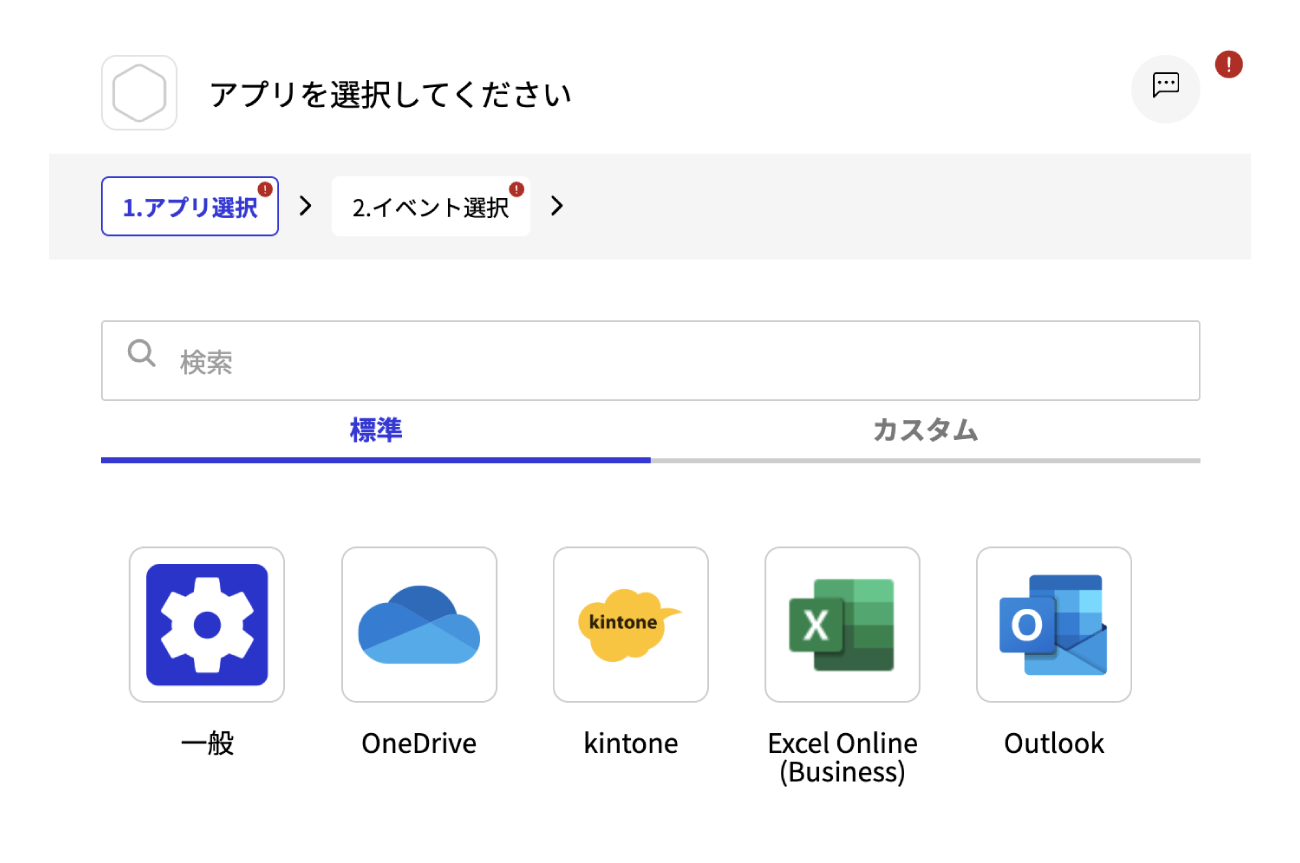
Task: Click the red error badge beside chat icon
Action: (1229, 65)
